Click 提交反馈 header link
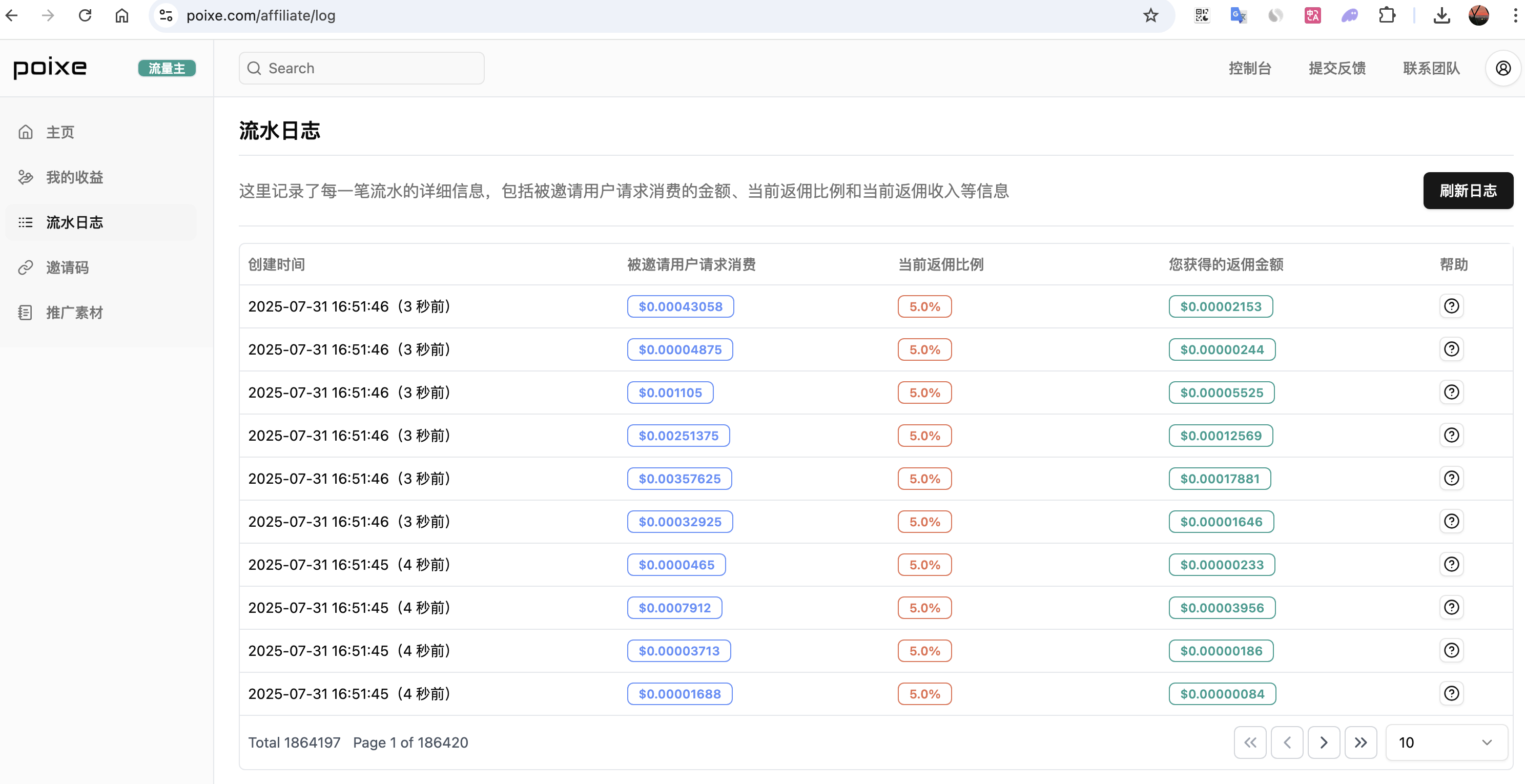 [x=1337, y=68]
